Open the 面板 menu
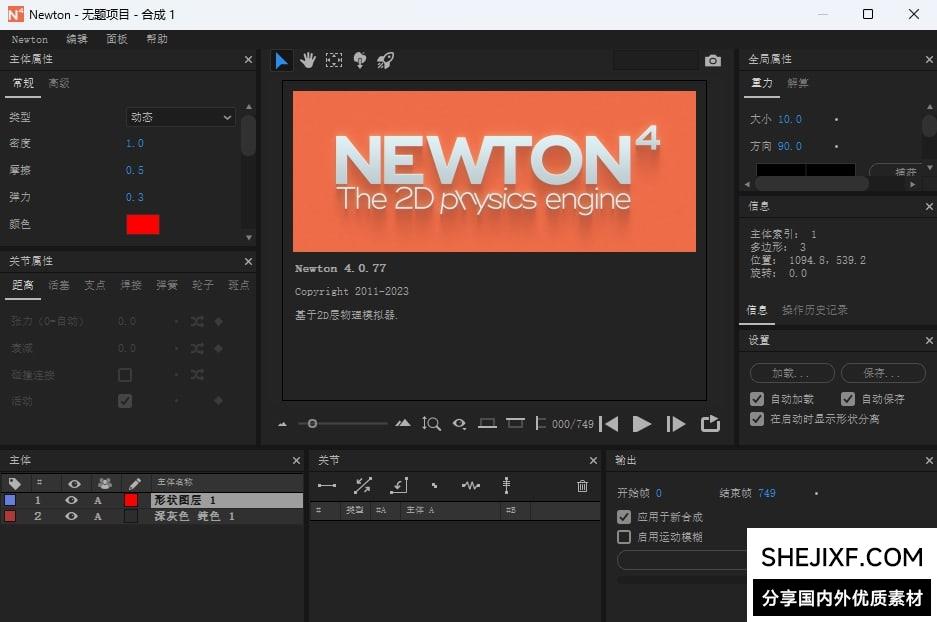Viewport: 937px width, 622px height. click(116, 39)
